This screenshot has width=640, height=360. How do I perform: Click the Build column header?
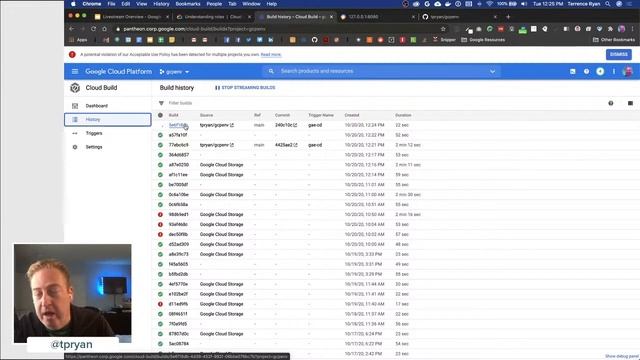click(x=173, y=115)
